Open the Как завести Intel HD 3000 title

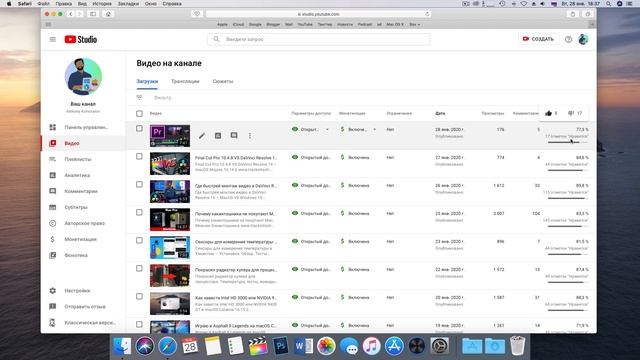pos(236,298)
